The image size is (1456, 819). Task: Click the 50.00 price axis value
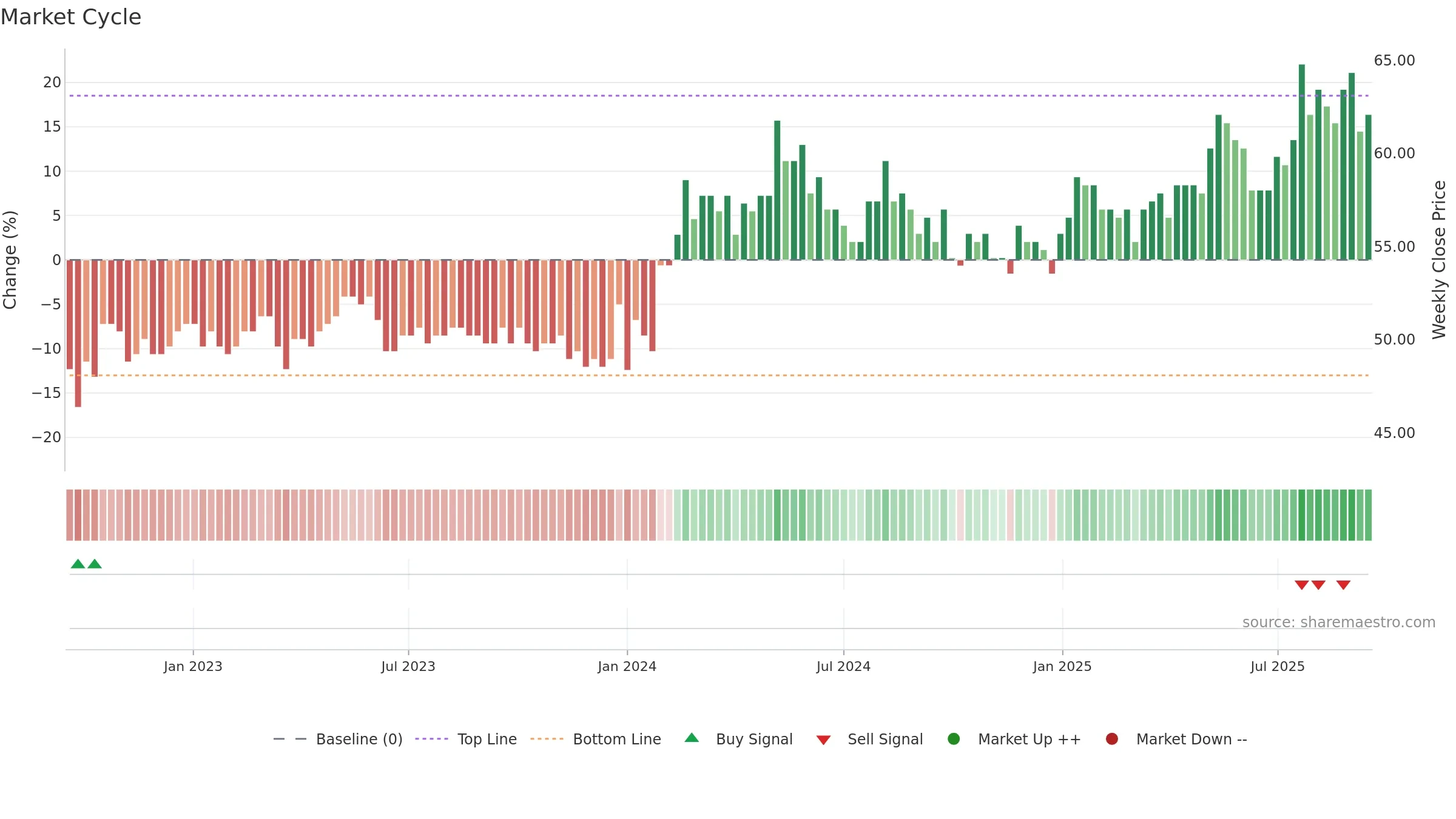1394,340
